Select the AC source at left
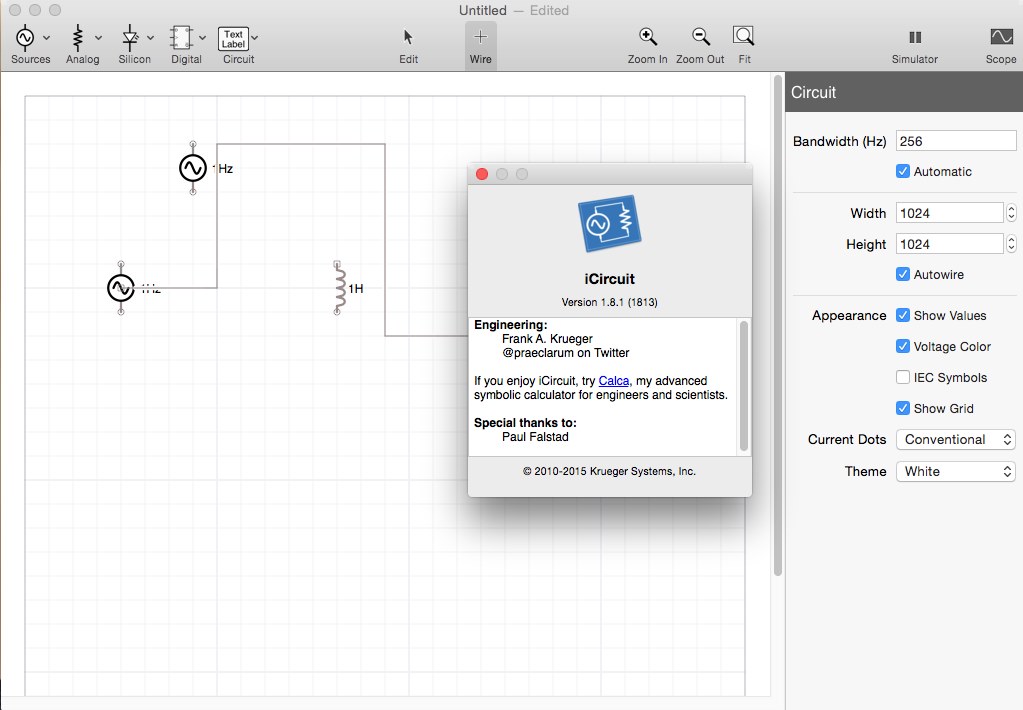 click(x=121, y=288)
